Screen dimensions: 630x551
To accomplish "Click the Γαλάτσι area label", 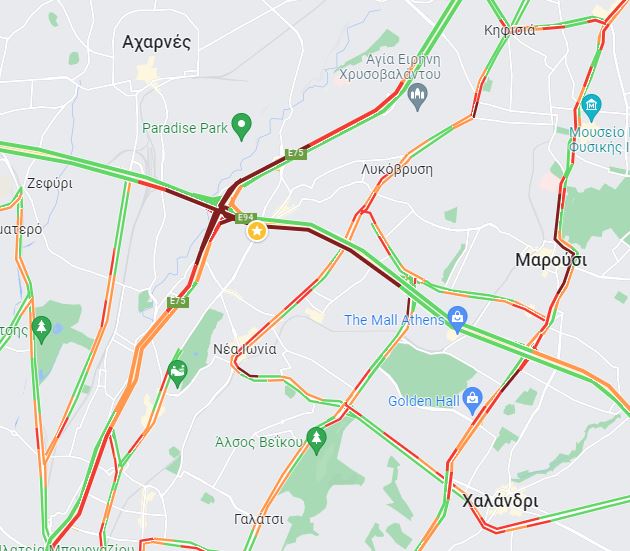I will [x=259, y=519].
